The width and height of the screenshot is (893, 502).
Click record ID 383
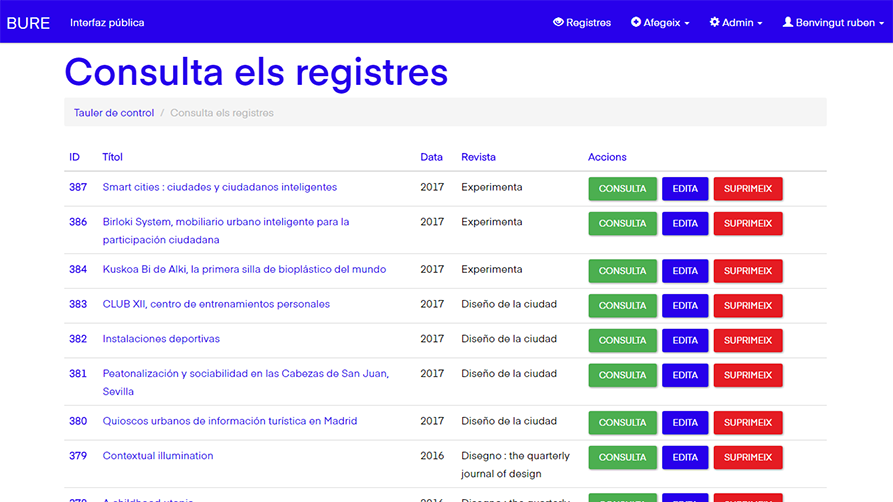pos(78,304)
